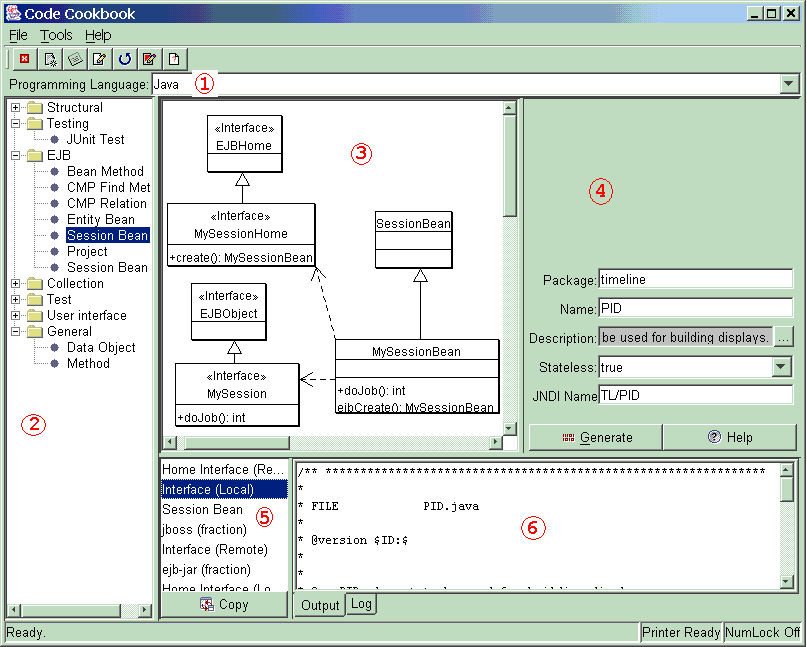Click the red X exit toolbar icon
807x647 pixels.
pyautogui.click(x=24, y=59)
